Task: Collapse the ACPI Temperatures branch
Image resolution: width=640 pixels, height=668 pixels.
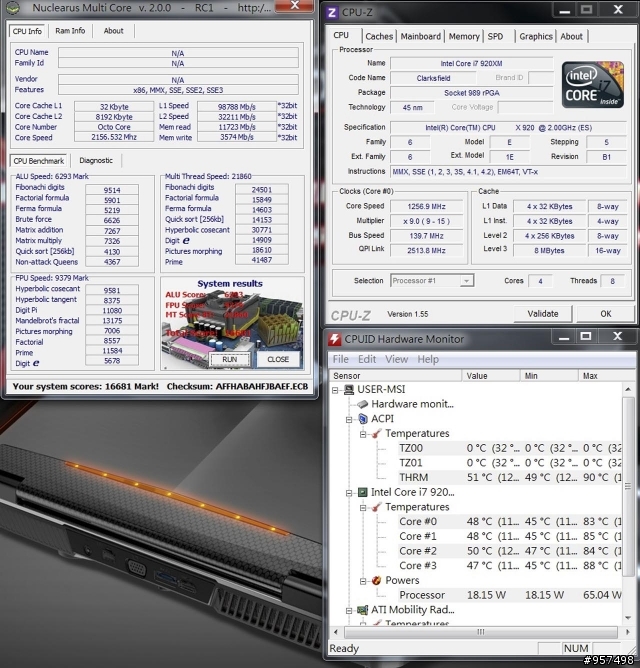Action: tap(363, 434)
